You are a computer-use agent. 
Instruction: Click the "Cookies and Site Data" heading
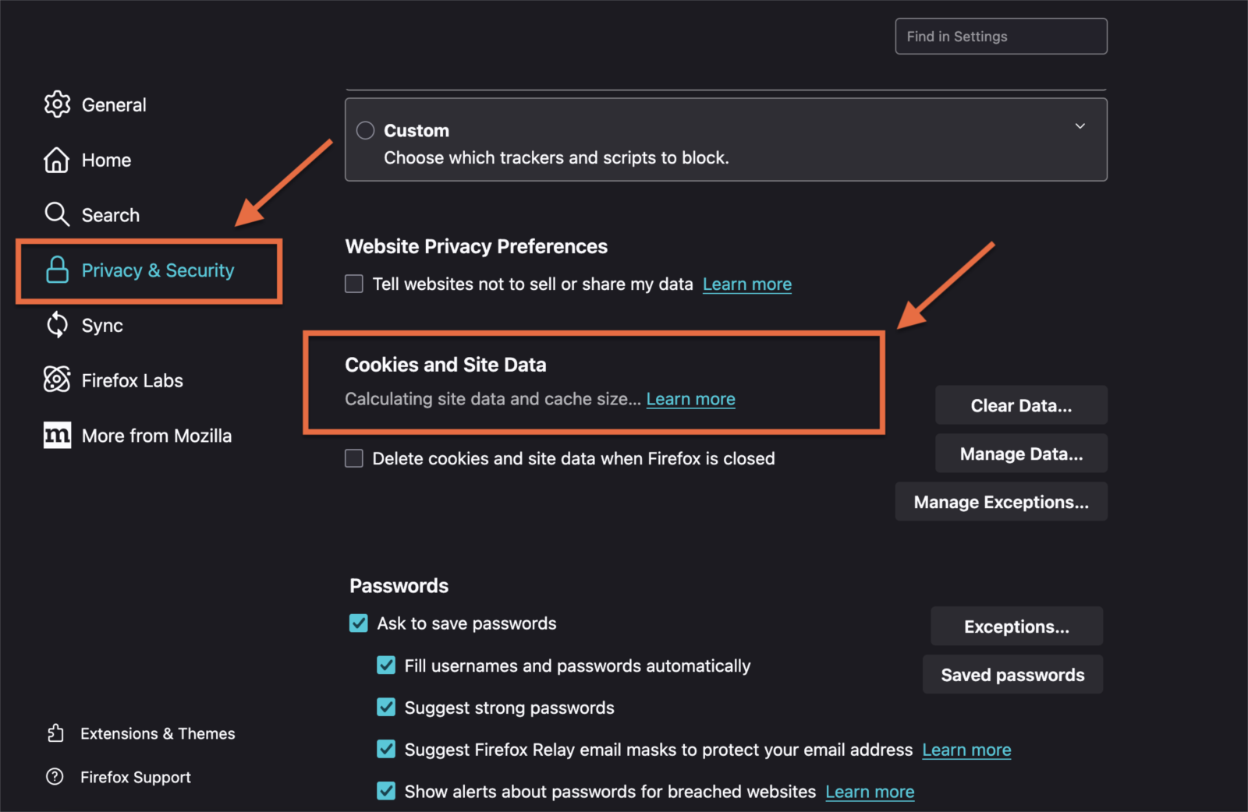tap(446, 365)
